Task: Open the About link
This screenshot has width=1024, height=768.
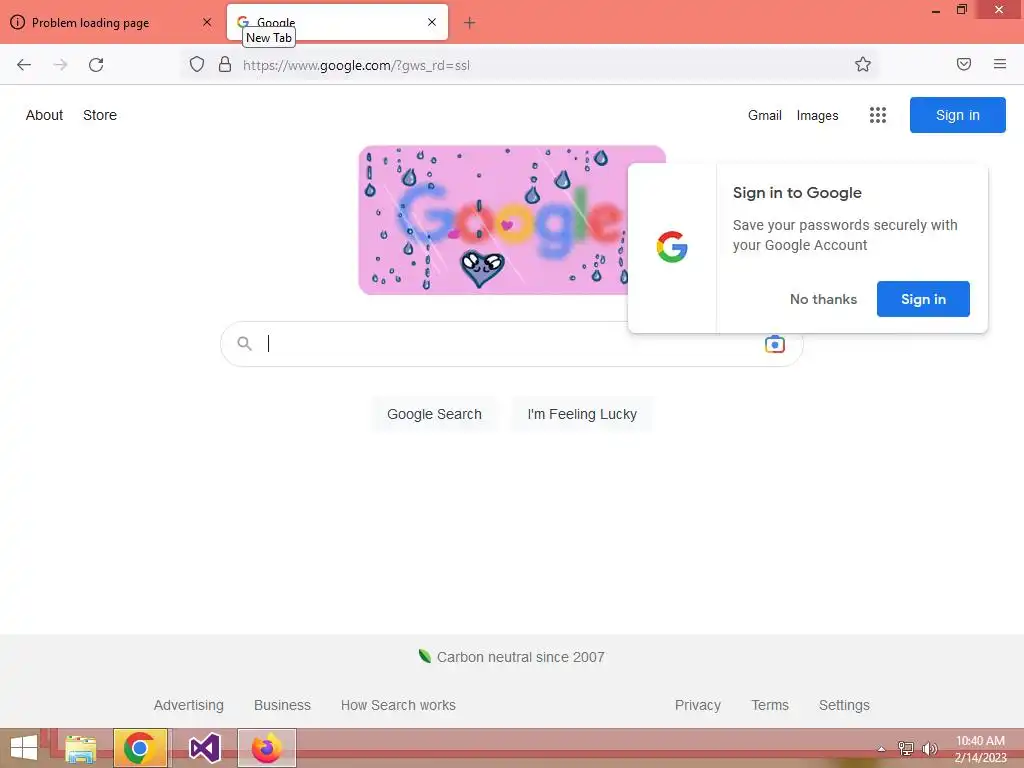Action: pos(44,115)
